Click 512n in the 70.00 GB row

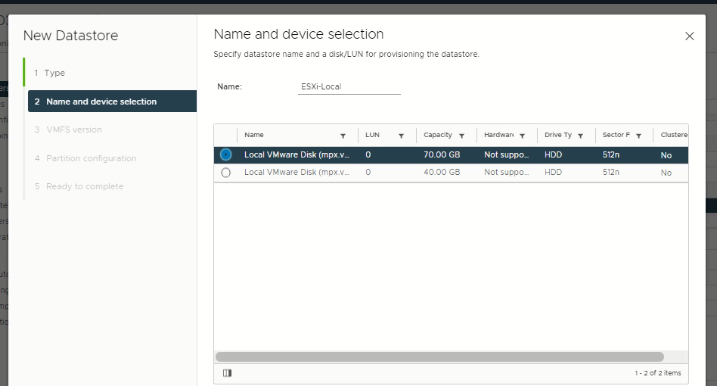pos(611,155)
